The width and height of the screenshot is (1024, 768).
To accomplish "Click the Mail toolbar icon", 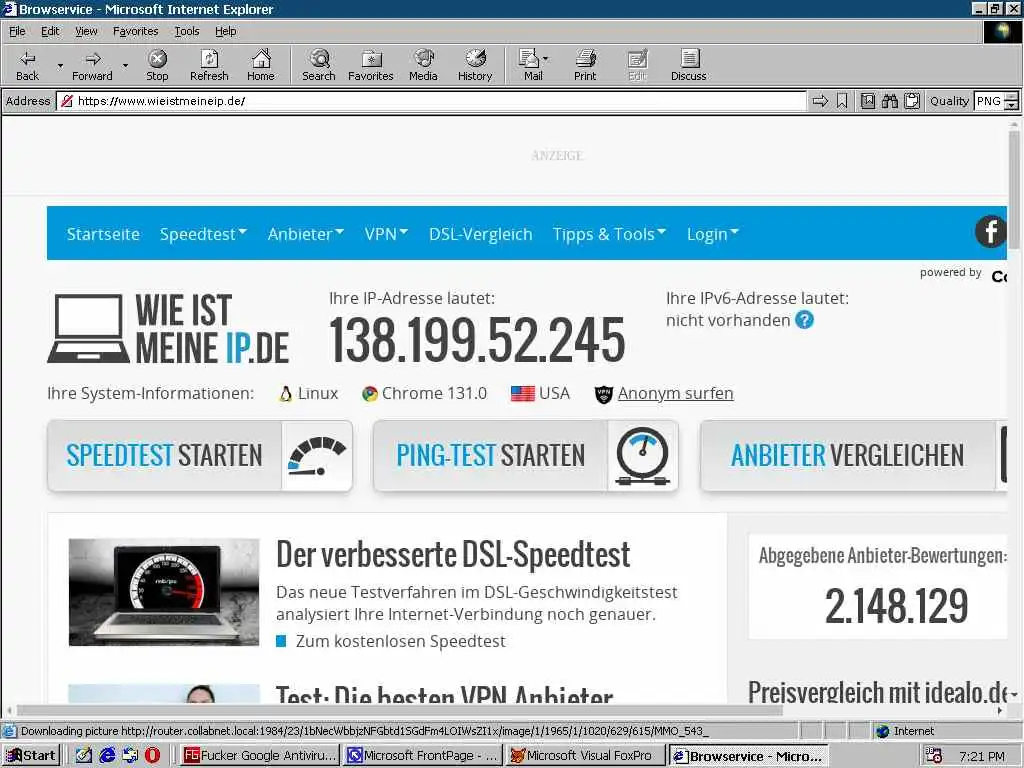I will [x=530, y=65].
